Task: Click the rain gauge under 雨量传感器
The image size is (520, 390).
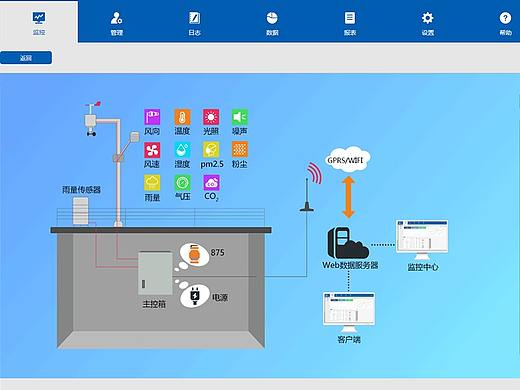Action: pos(80,211)
